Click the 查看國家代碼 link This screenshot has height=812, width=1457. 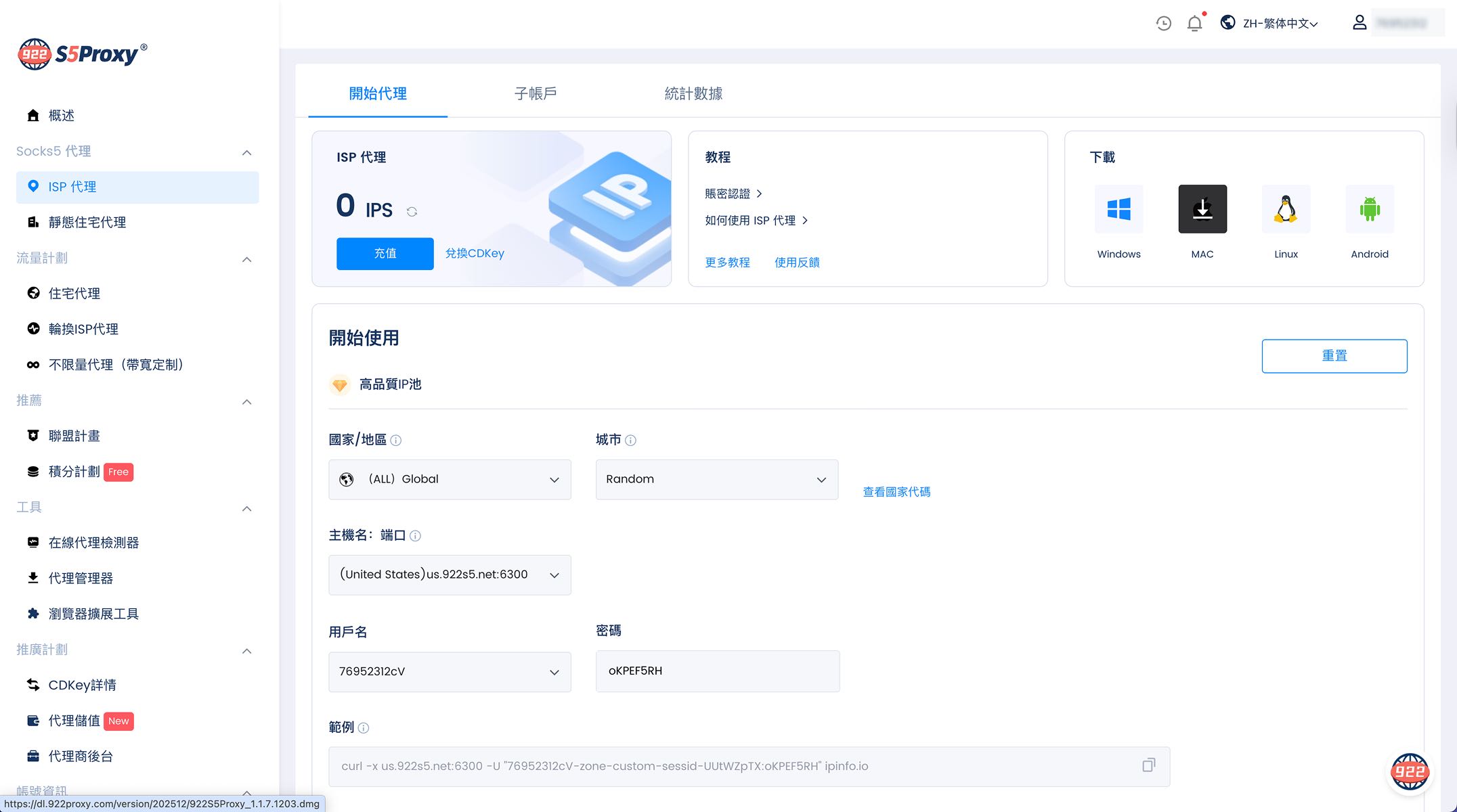(x=896, y=492)
